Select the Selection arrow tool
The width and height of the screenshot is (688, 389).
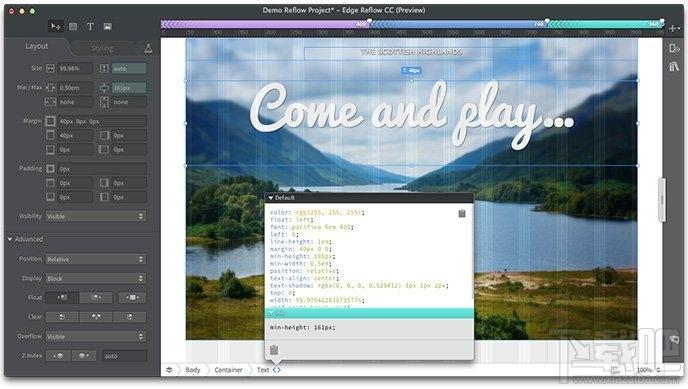[x=55, y=27]
